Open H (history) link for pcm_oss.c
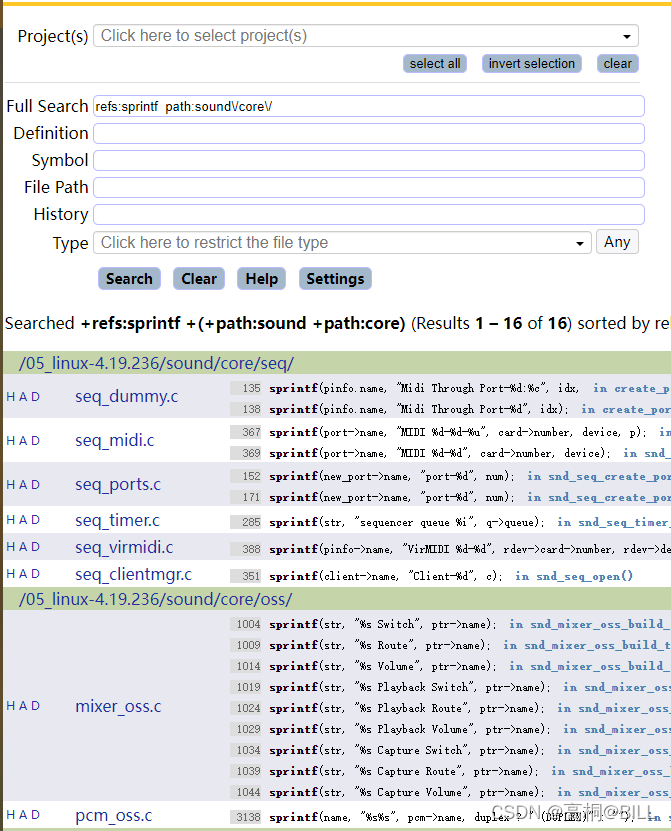Image resolution: width=671 pixels, height=831 pixels. (11, 815)
